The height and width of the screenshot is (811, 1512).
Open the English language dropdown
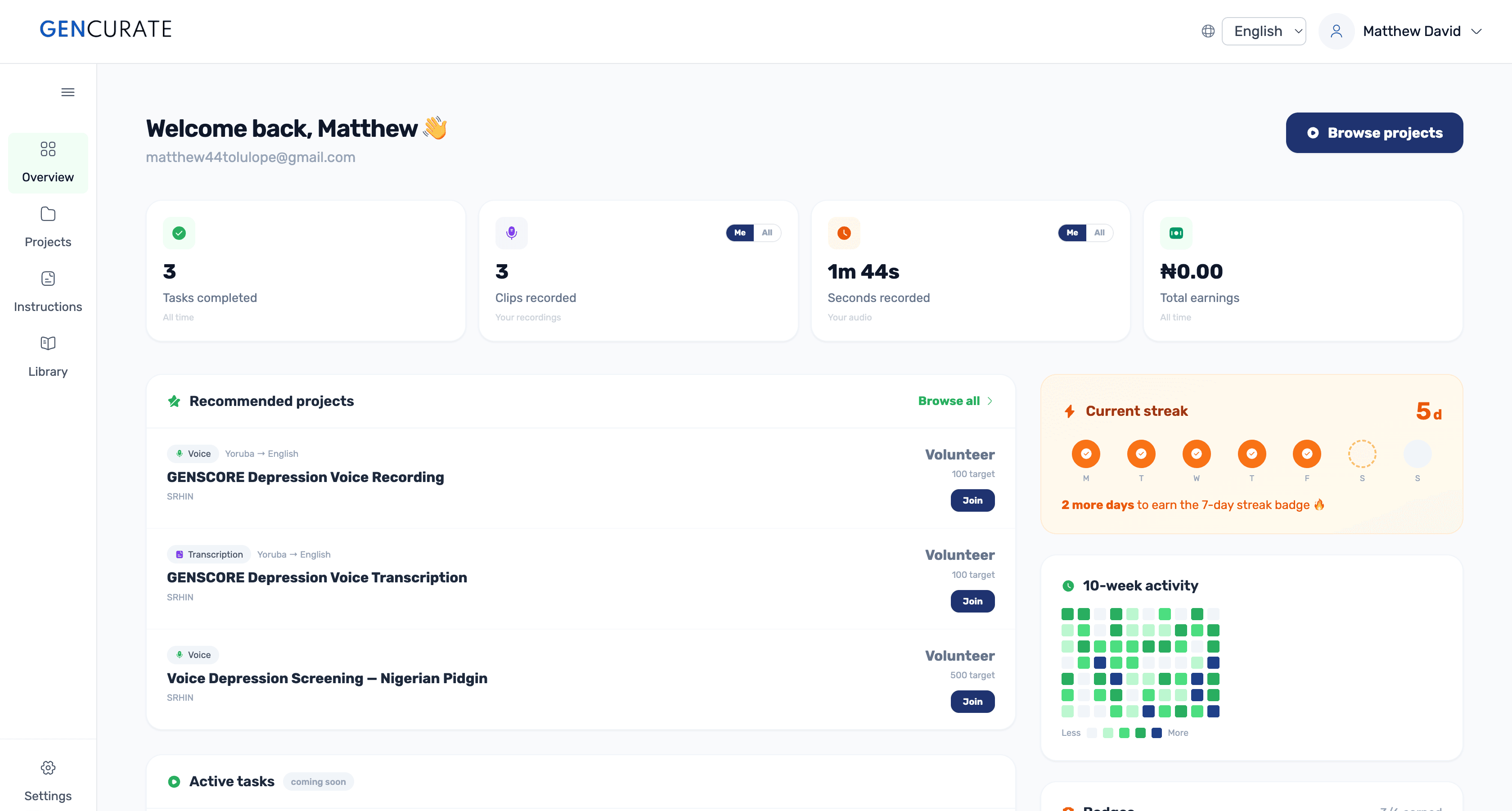pos(1264,31)
